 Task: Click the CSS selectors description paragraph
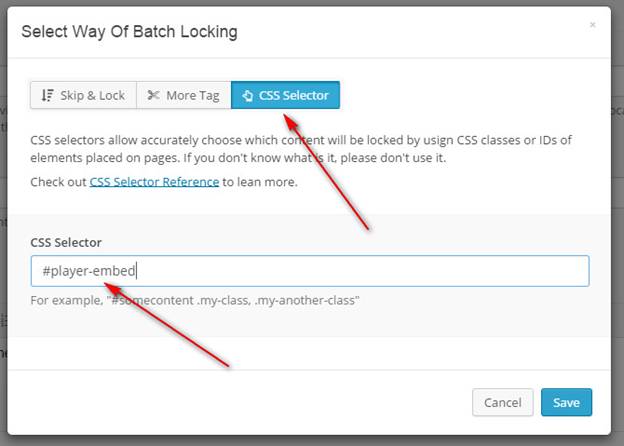299,139
